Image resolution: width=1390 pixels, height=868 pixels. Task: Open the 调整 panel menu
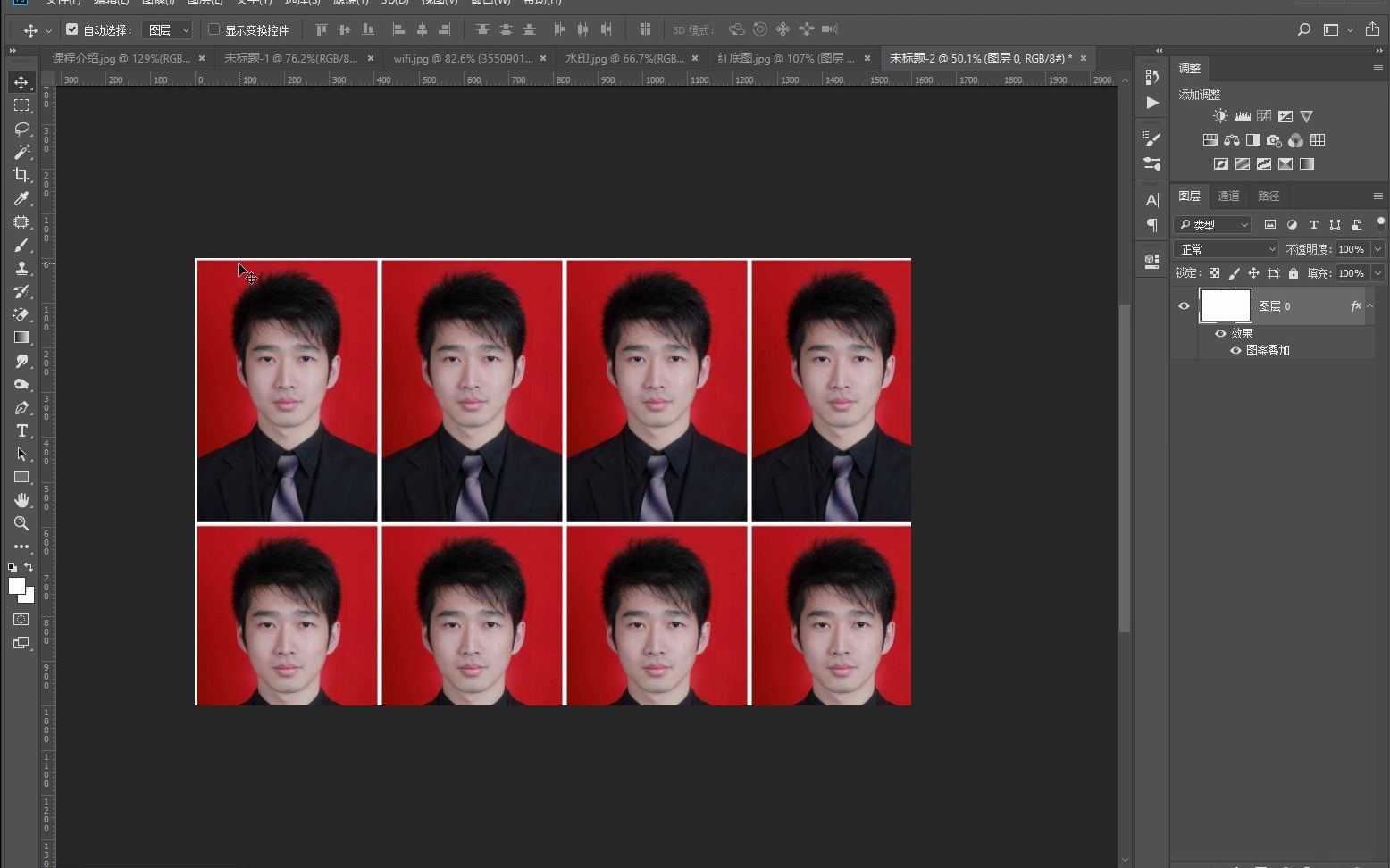(1377, 69)
